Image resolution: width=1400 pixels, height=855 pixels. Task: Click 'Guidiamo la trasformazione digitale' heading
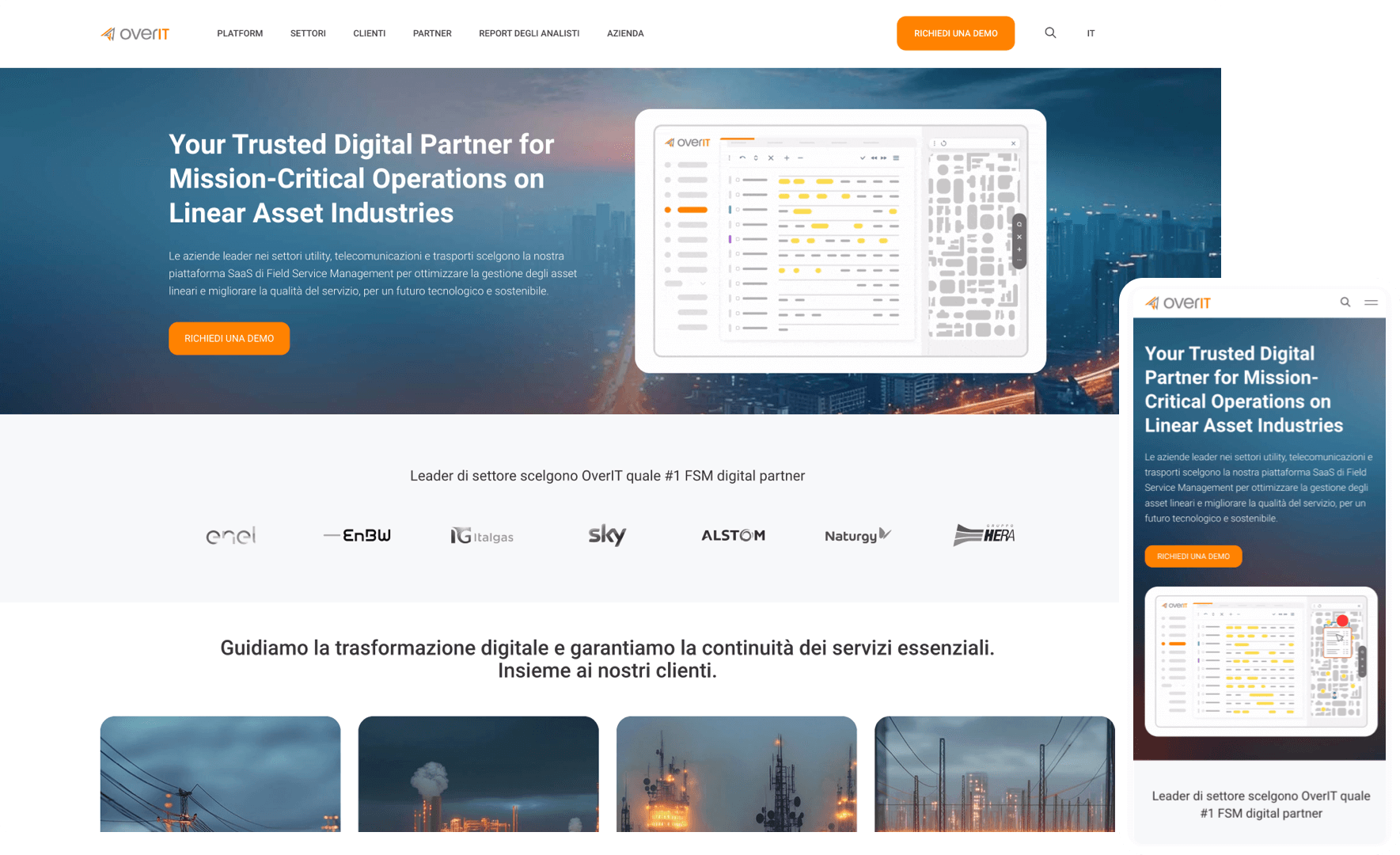[607, 659]
